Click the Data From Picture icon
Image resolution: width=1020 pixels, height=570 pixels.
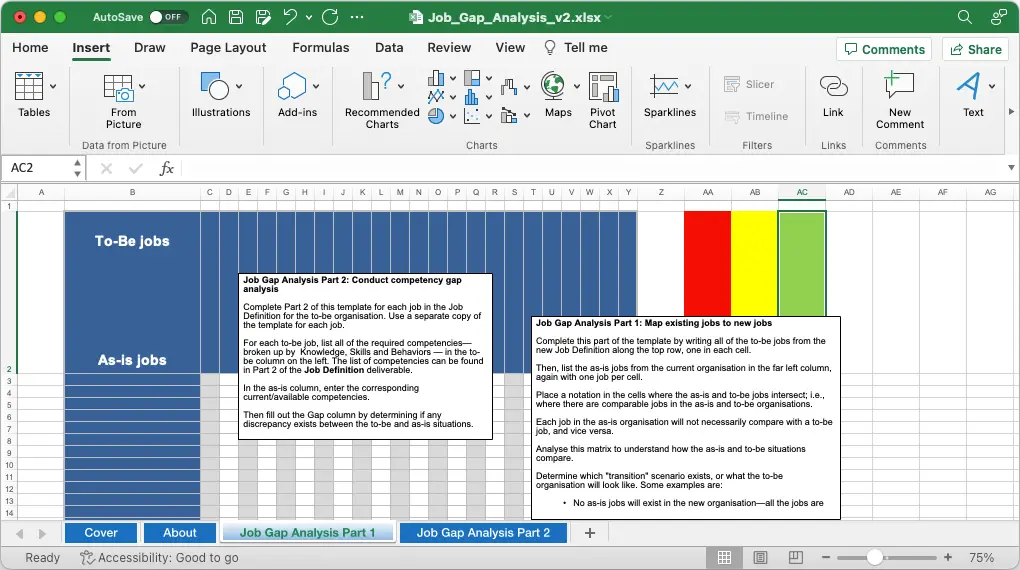[x=118, y=87]
